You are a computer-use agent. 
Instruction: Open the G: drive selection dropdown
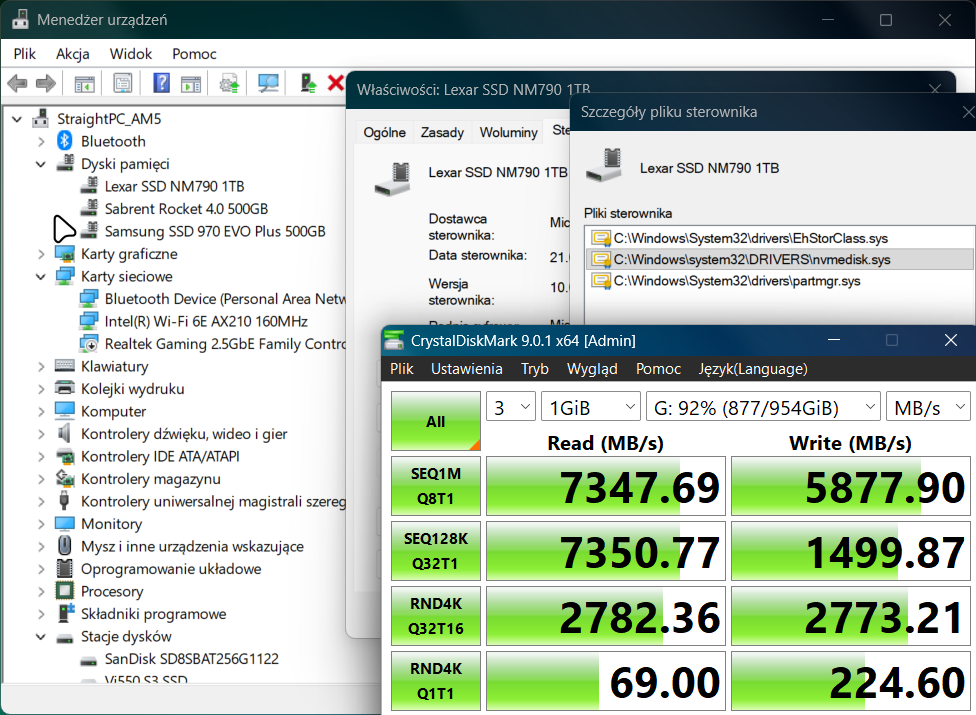point(762,408)
